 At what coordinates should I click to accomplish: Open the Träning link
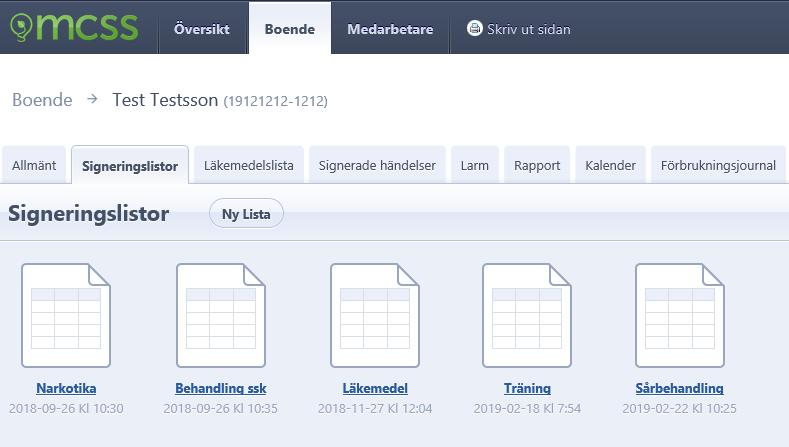coord(527,388)
